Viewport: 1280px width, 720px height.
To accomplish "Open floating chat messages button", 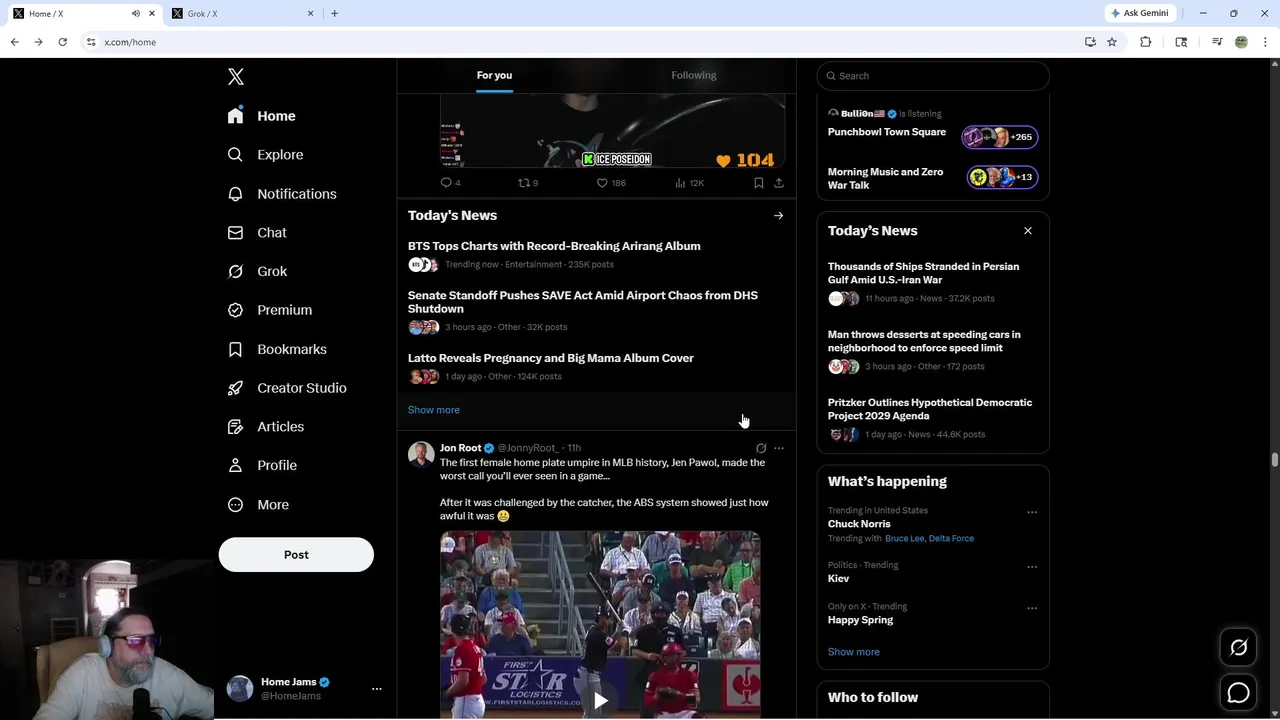I will 1238,692.
